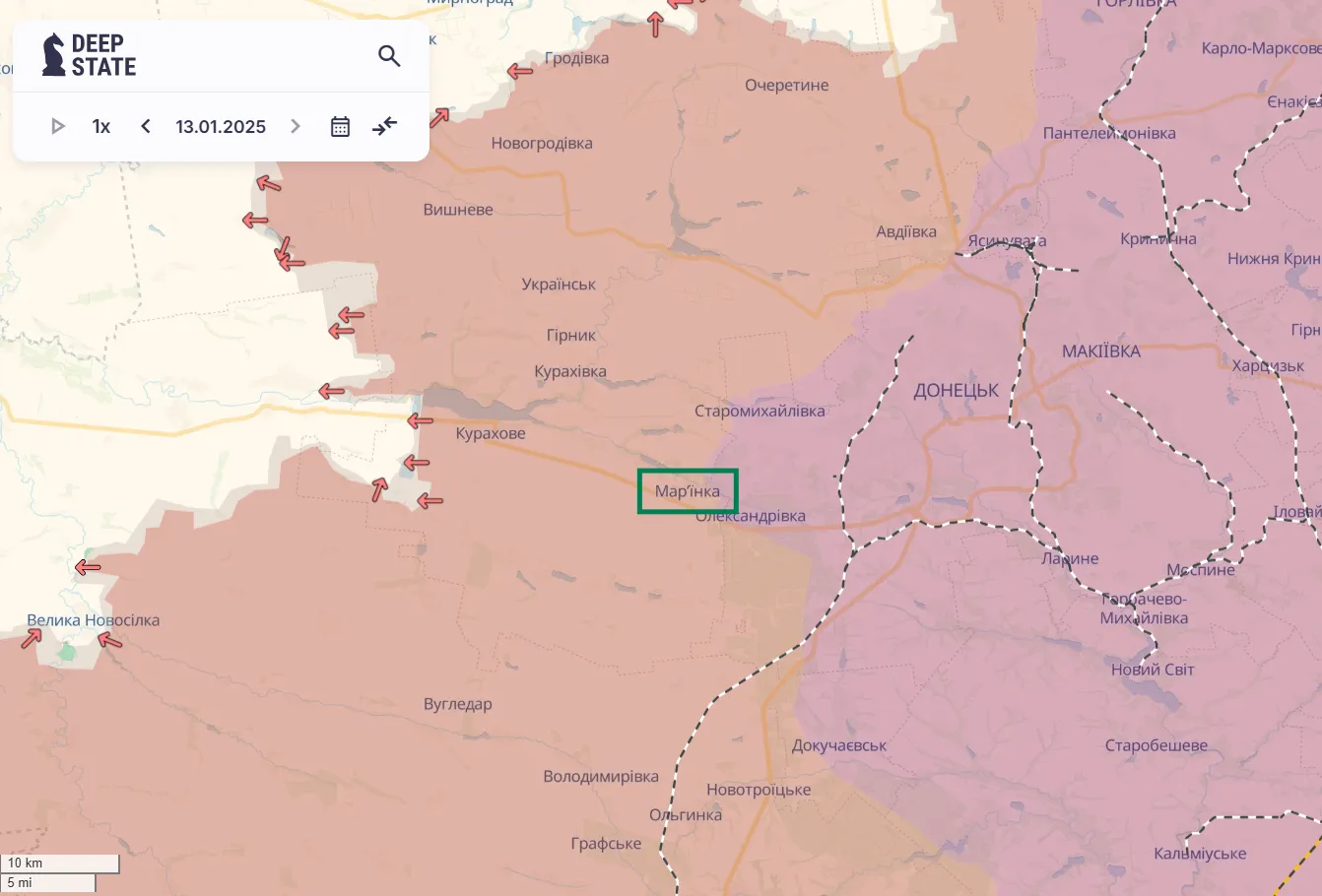This screenshot has height=896, width=1322.
Task: Click the Пантелеймонівка label
Action: [1109, 133]
